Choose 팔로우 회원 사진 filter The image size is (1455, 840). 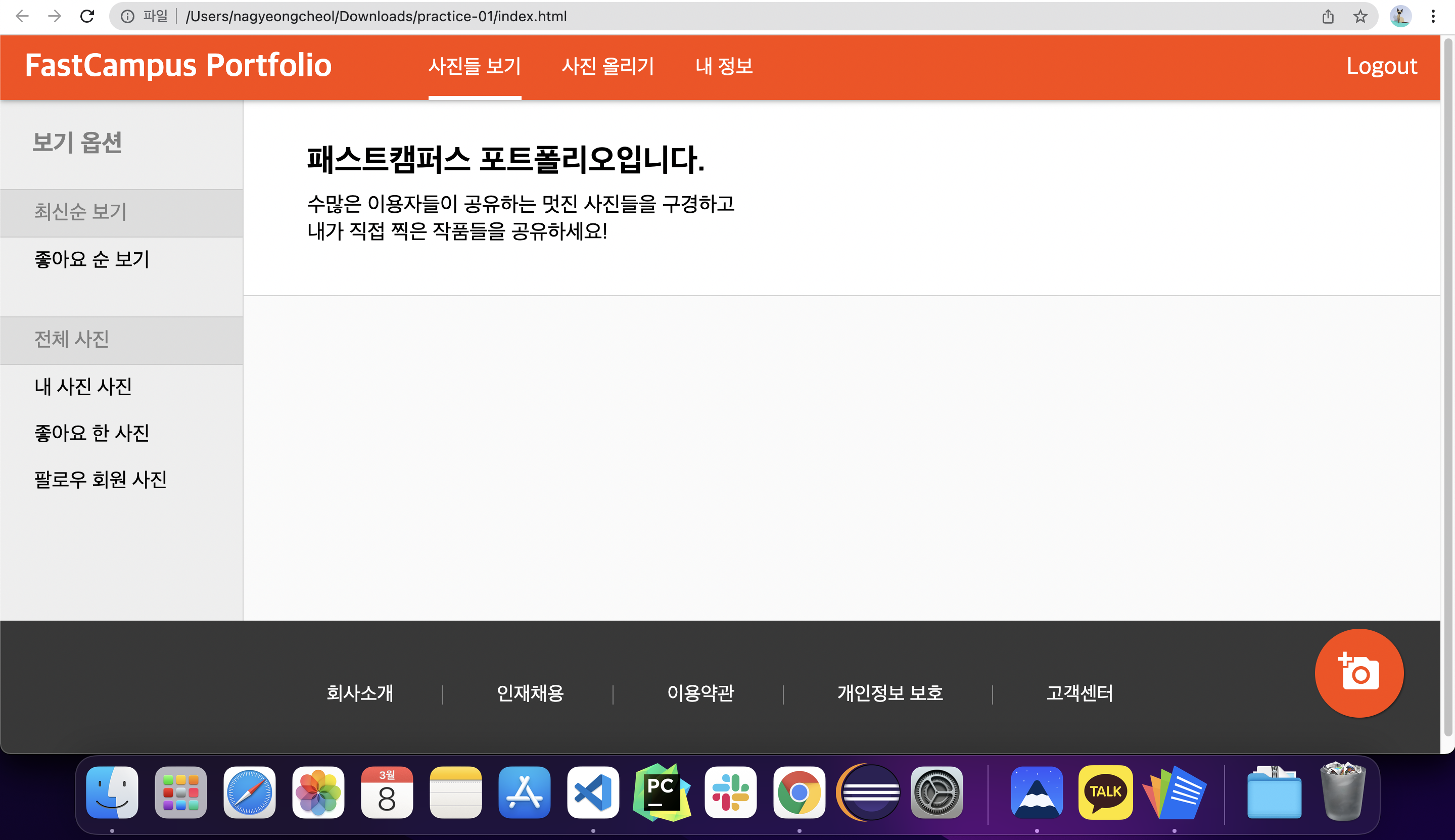[101, 480]
